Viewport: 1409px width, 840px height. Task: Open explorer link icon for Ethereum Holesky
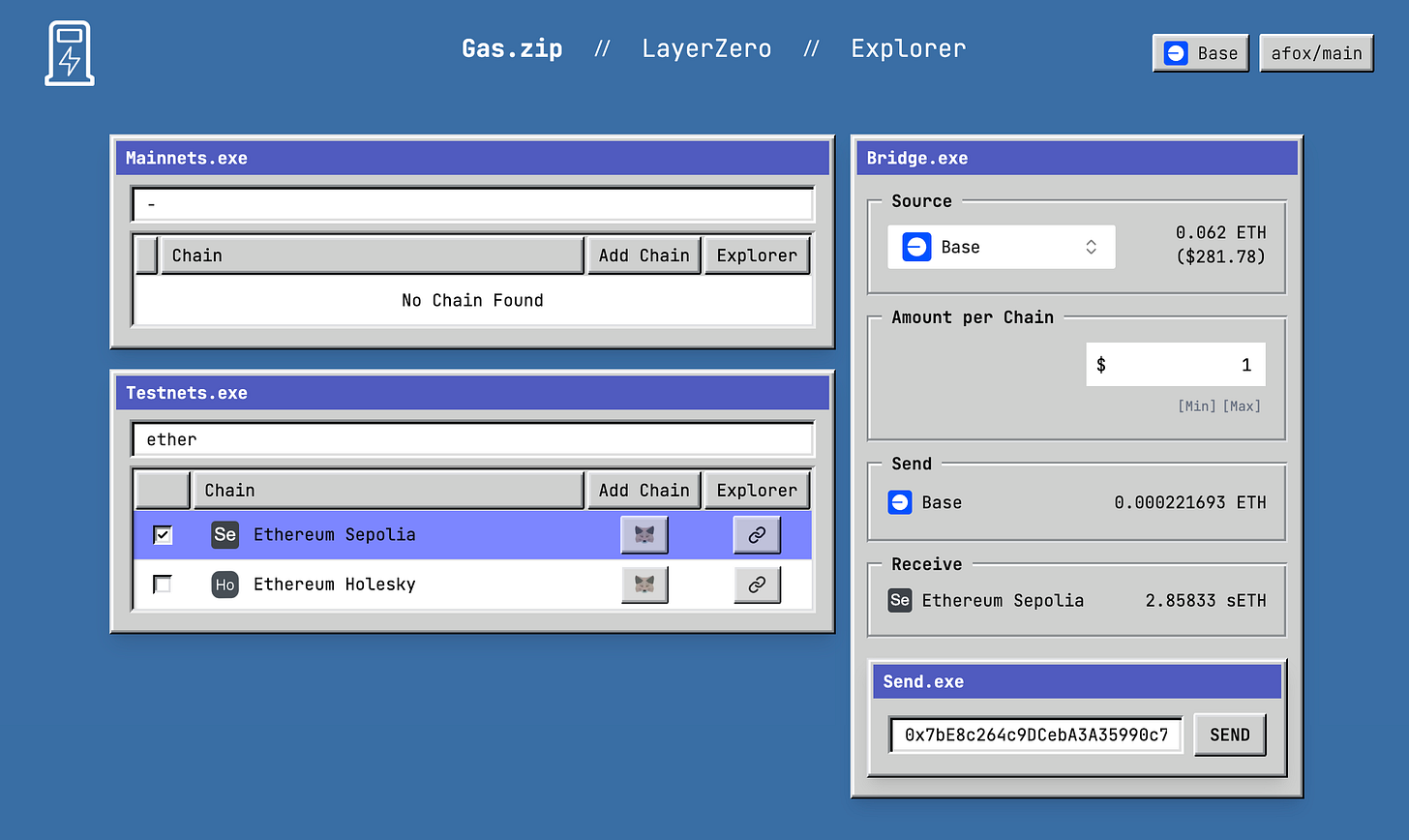tap(757, 585)
